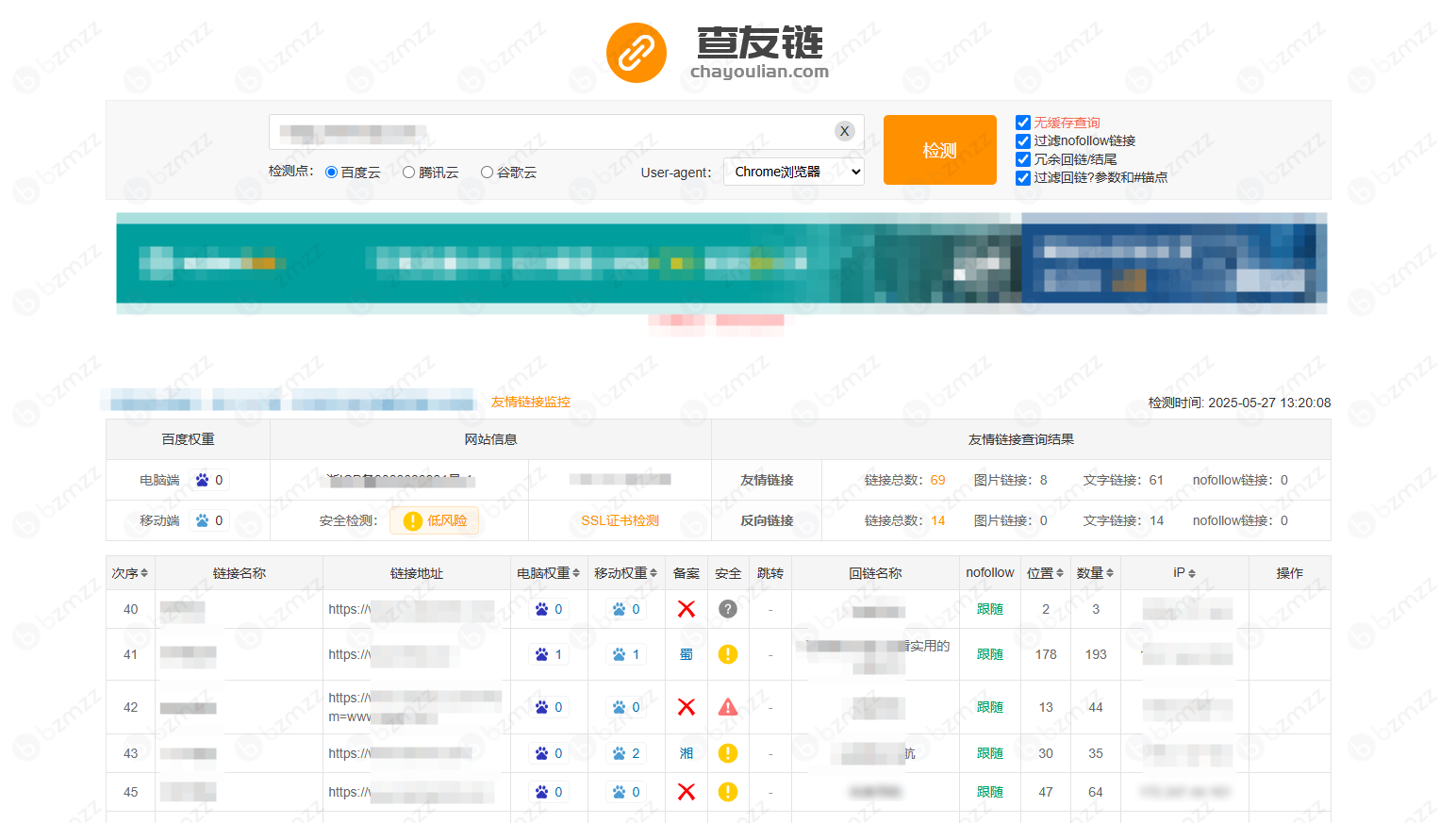Click row 40 gray question-mark security icon
The width and height of the screenshot is (1456, 823).
click(x=728, y=609)
